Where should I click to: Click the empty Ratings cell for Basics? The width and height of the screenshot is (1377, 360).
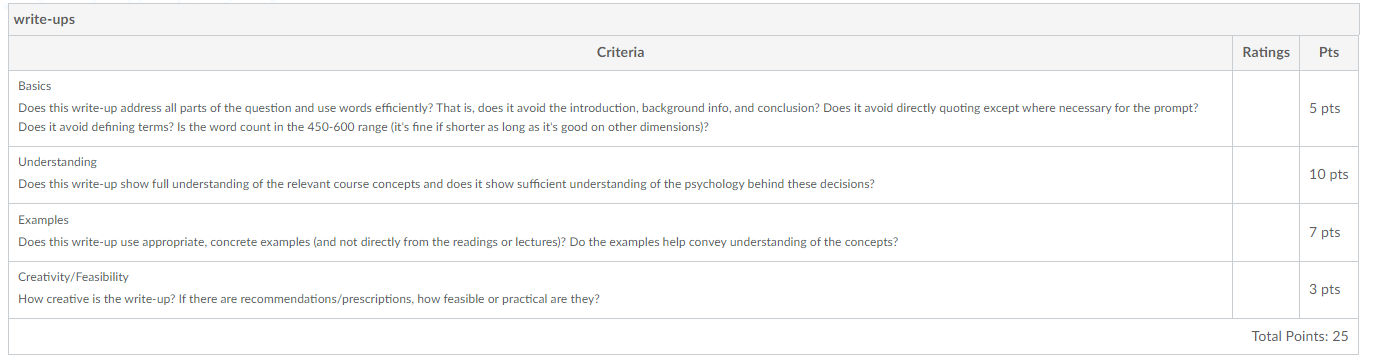[1266, 108]
